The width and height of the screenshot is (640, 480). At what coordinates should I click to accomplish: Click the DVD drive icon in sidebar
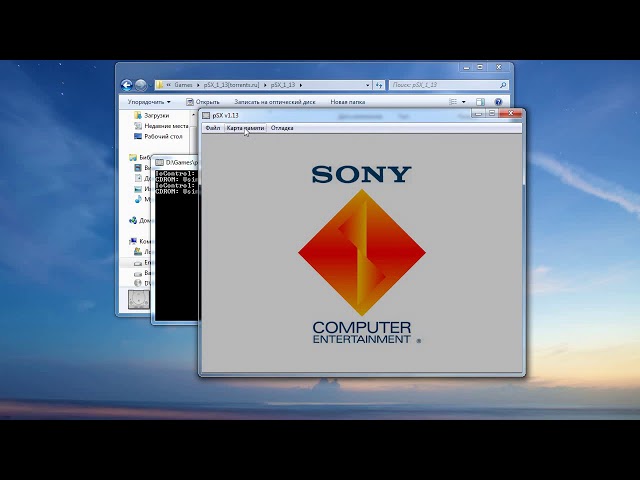tap(138, 283)
